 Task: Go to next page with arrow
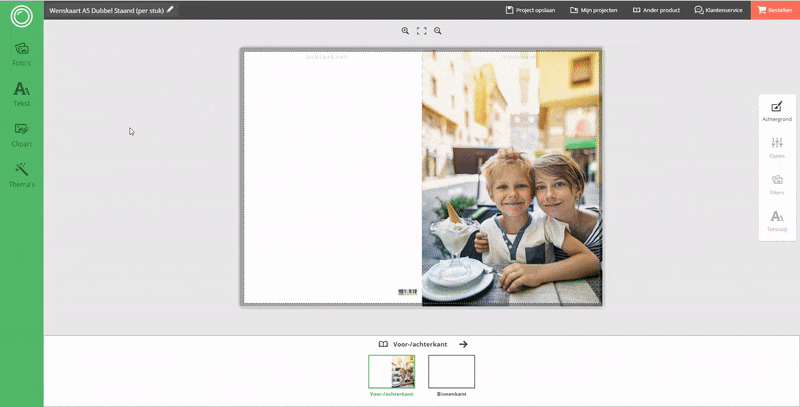463,344
